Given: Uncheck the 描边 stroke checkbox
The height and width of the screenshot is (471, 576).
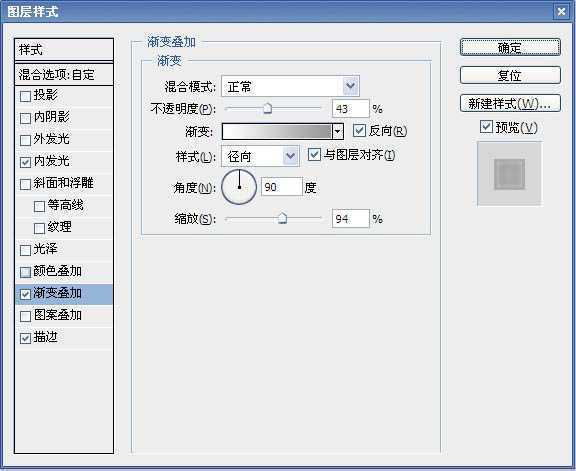Looking at the screenshot, I should [x=25, y=338].
